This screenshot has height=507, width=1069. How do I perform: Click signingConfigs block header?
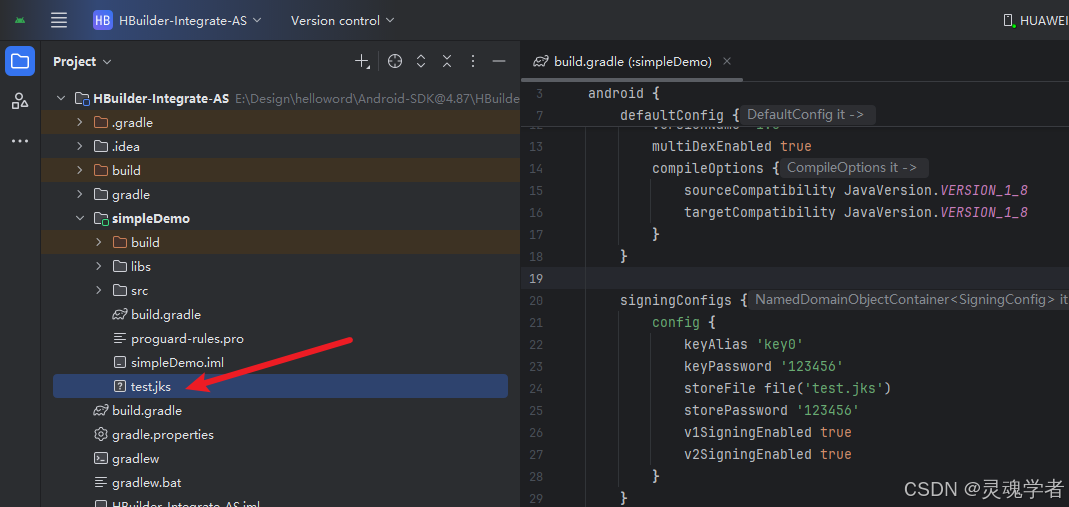point(684,300)
